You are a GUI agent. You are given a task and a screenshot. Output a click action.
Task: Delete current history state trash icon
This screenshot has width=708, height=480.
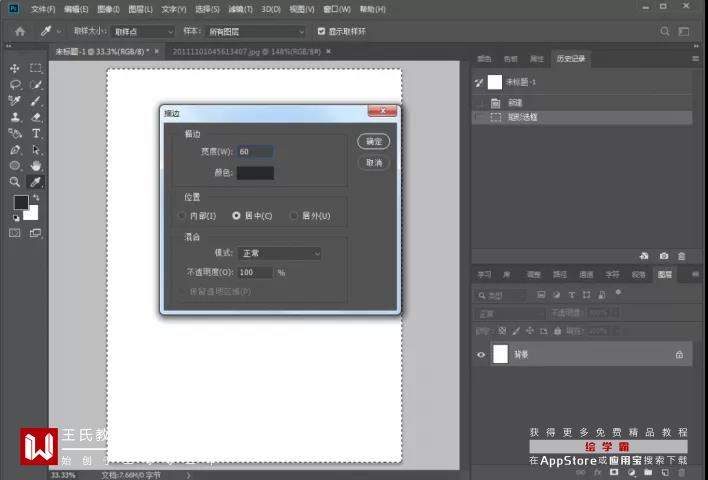682,256
